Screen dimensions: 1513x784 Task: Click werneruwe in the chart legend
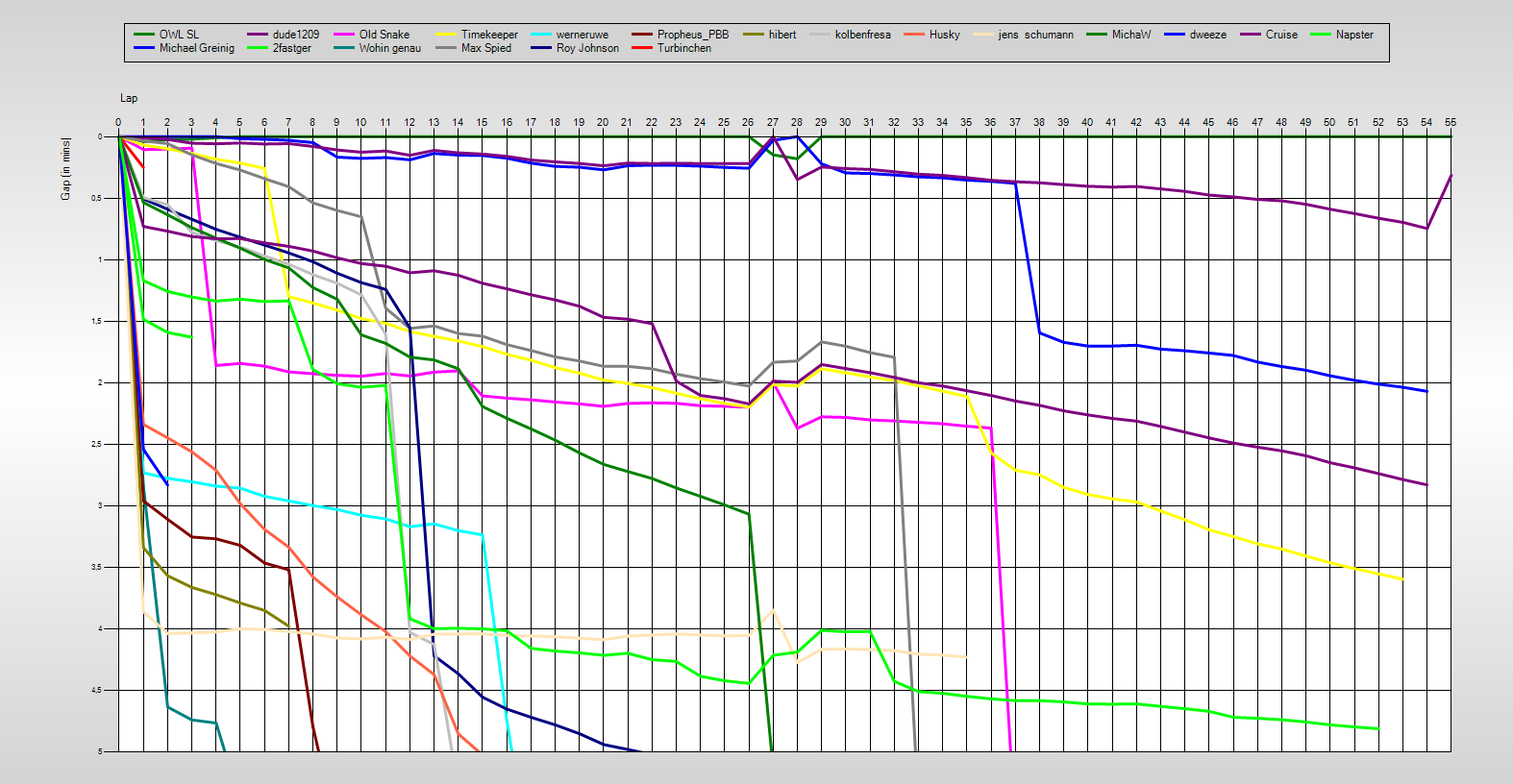tap(583, 35)
